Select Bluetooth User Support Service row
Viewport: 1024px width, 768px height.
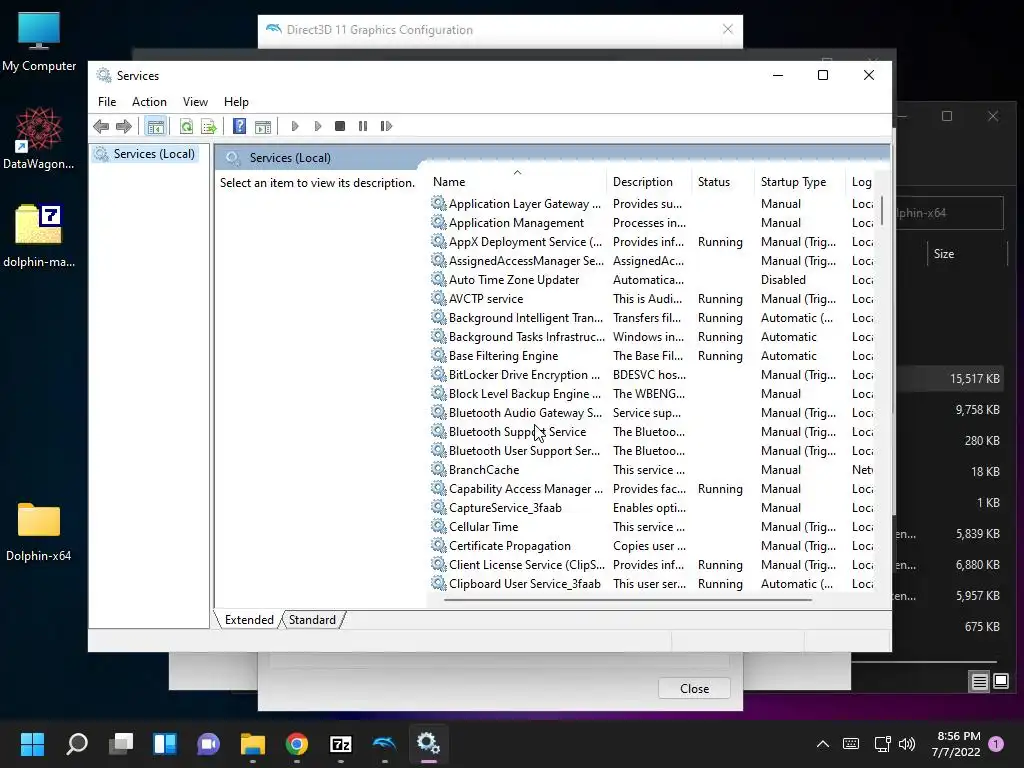click(651, 451)
